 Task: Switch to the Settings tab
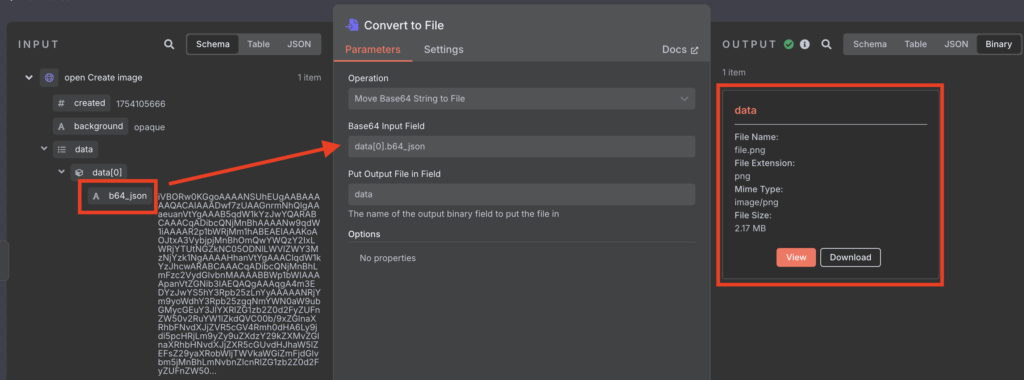point(443,50)
